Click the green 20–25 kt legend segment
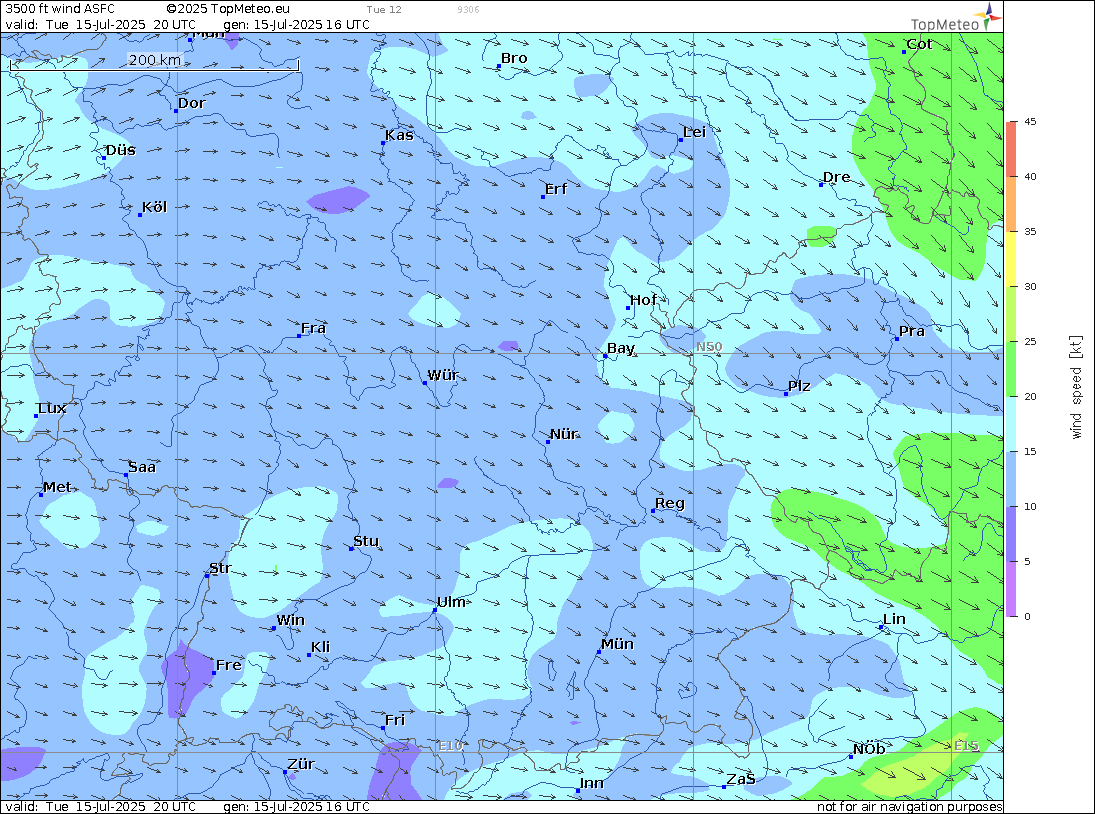1095x814 pixels. tap(1011, 369)
